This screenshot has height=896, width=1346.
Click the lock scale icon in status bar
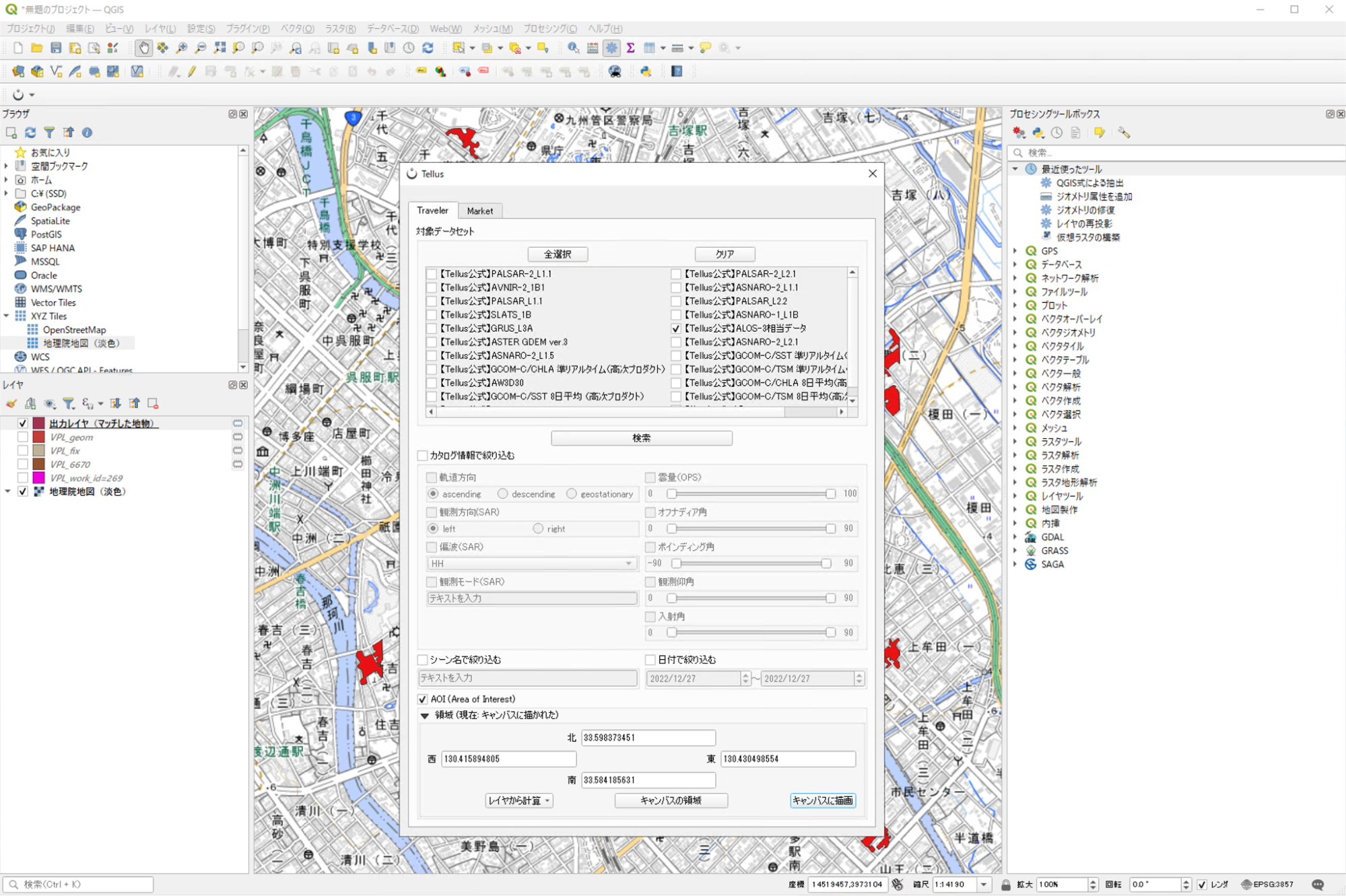coord(1005,885)
